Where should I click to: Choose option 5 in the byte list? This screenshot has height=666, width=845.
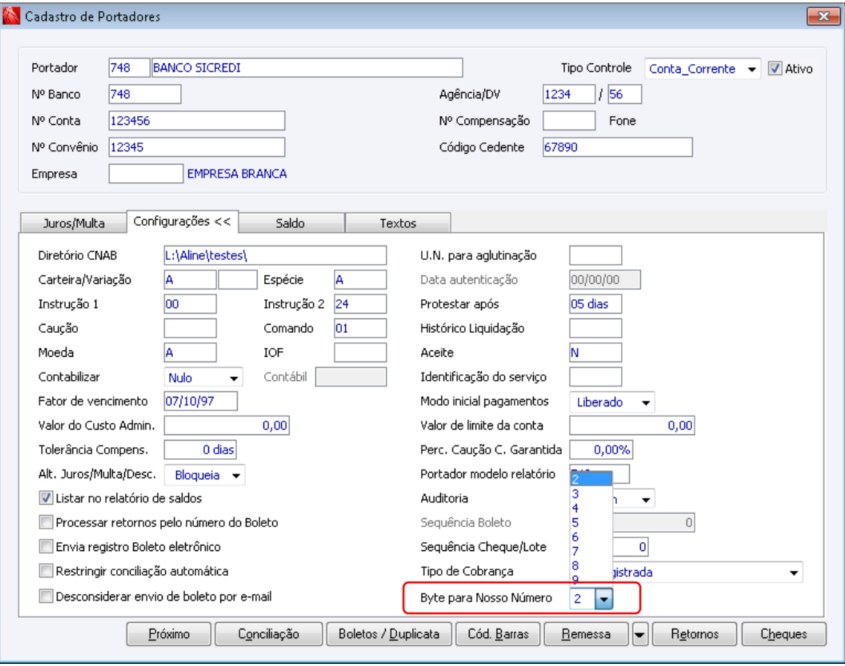591,523
